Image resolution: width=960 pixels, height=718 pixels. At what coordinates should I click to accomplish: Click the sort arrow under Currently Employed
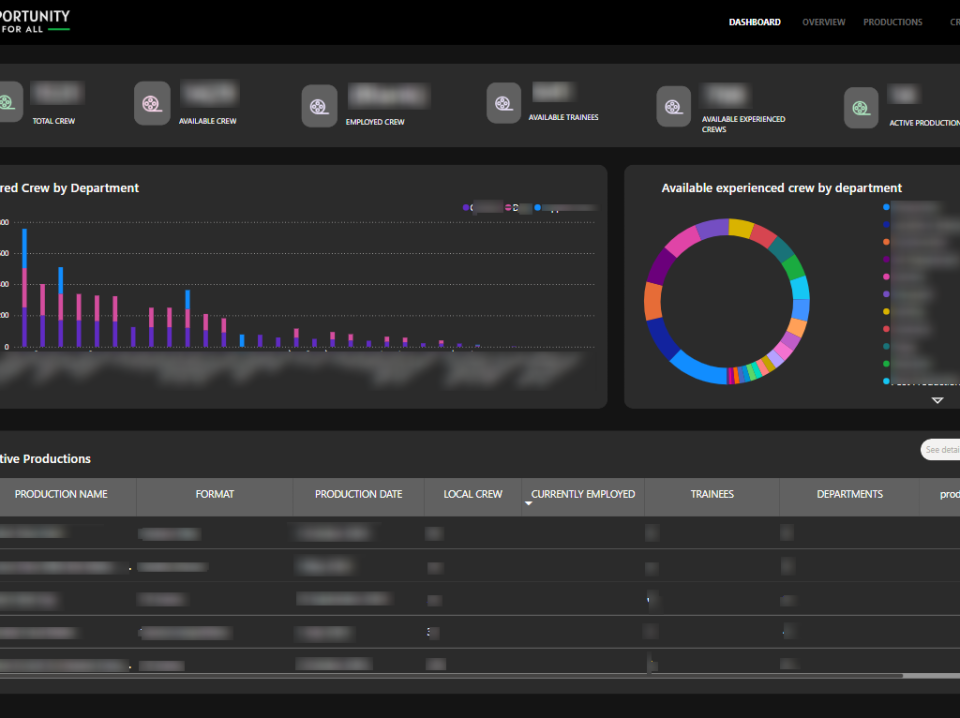pyautogui.click(x=528, y=503)
